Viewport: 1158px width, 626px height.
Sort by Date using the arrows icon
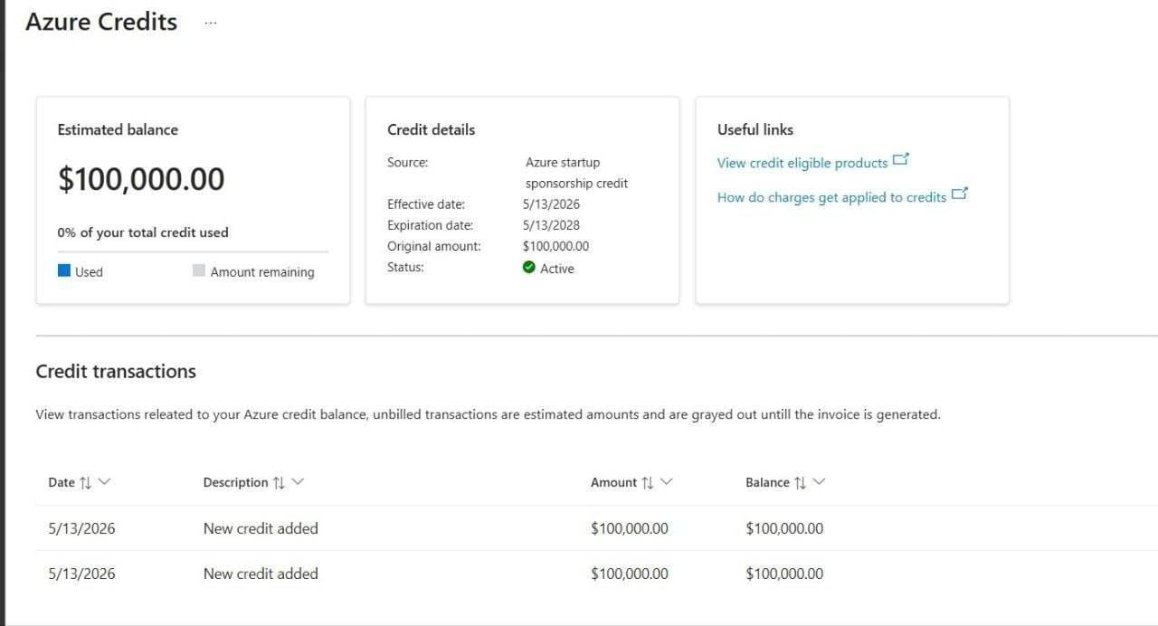86,483
